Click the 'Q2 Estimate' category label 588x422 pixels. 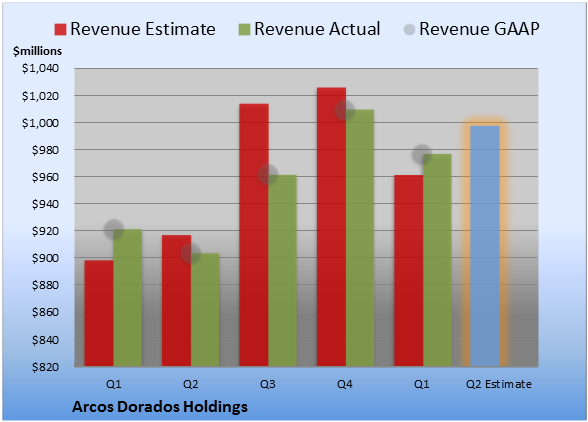click(499, 384)
